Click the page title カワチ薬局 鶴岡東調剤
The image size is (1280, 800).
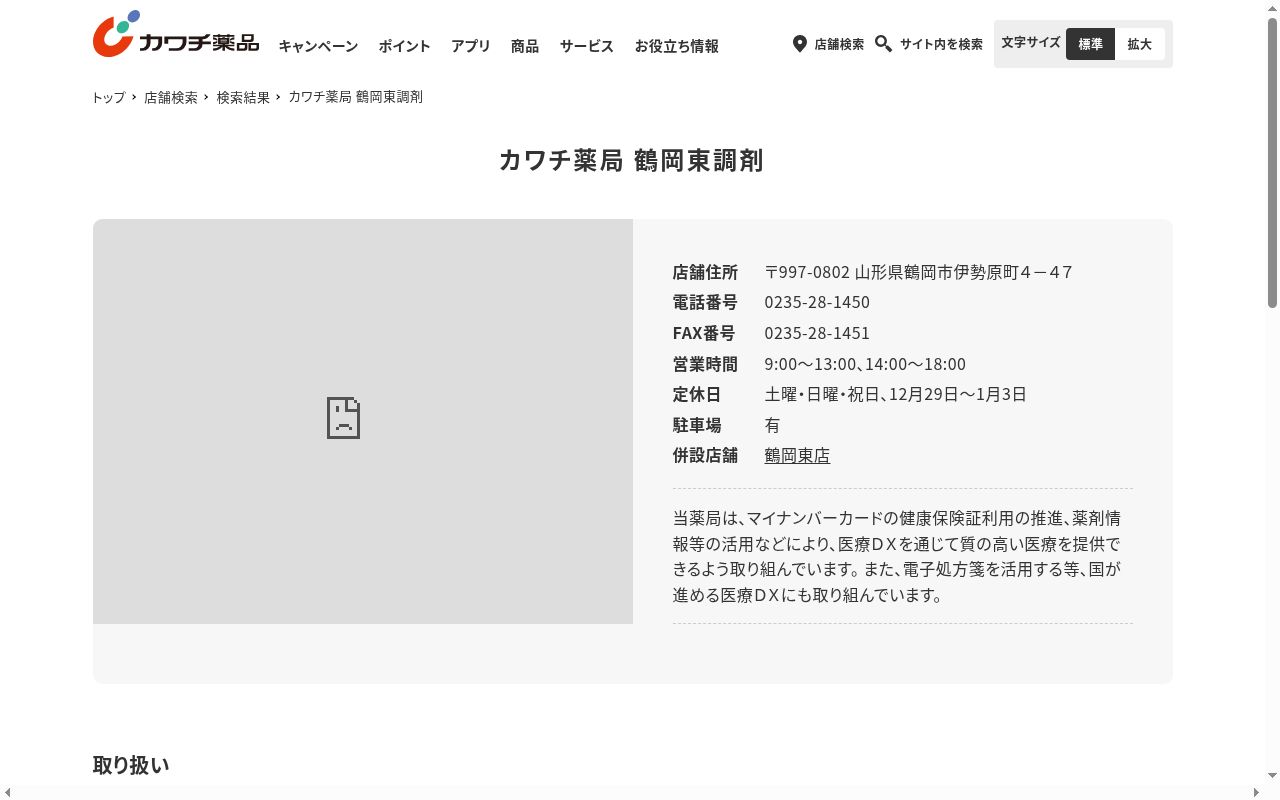coord(632,160)
